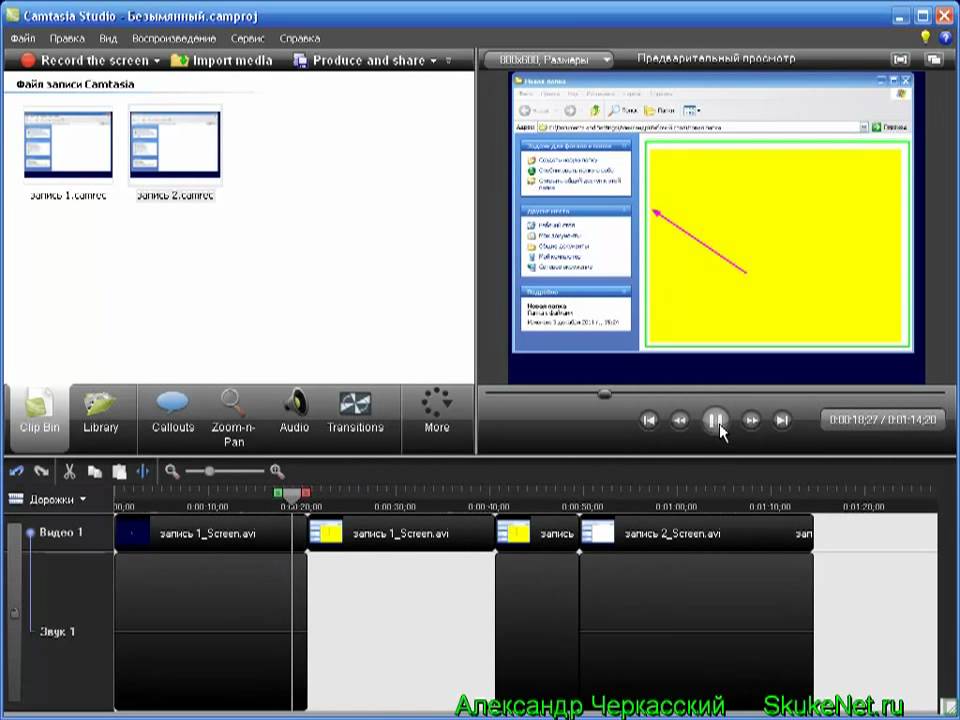960x720 pixels.
Task: Click the Paste icon in timeline toolbar
Action: point(119,471)
